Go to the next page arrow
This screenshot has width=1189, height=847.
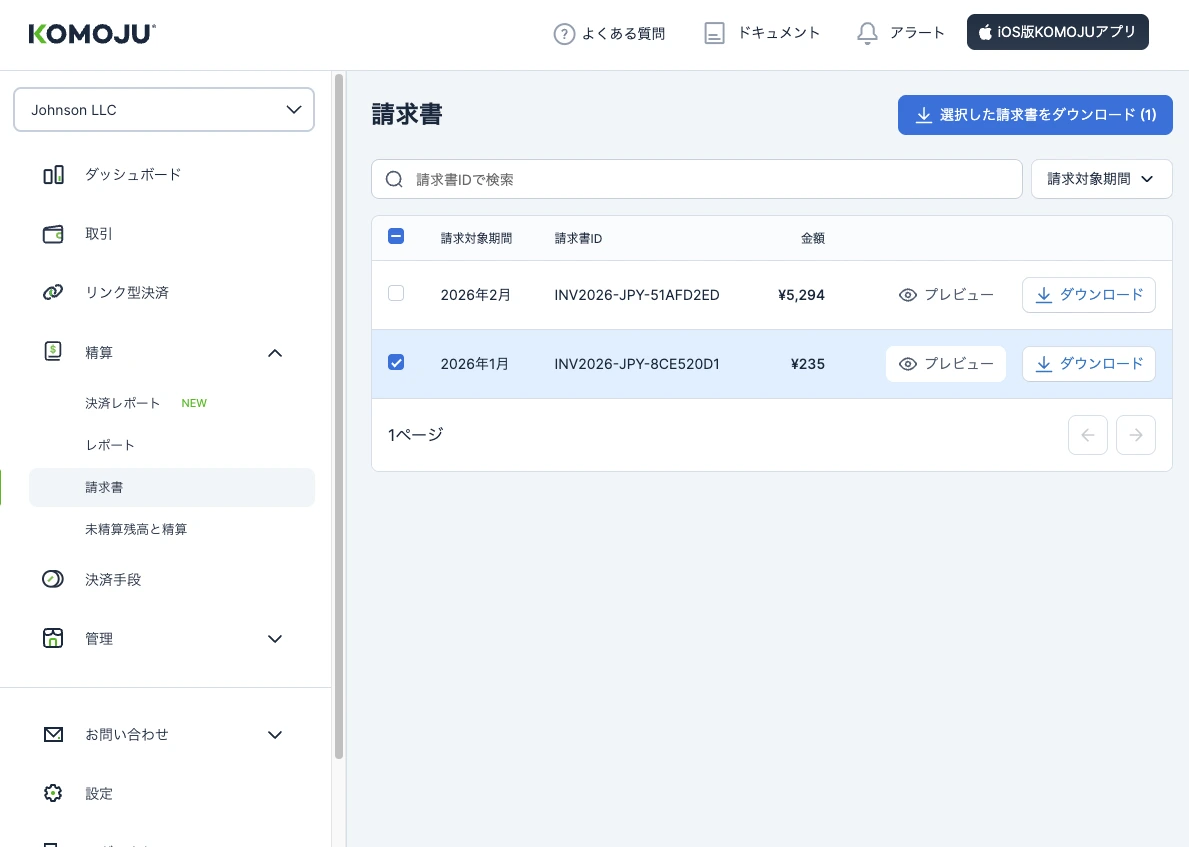click(1136, 435)
